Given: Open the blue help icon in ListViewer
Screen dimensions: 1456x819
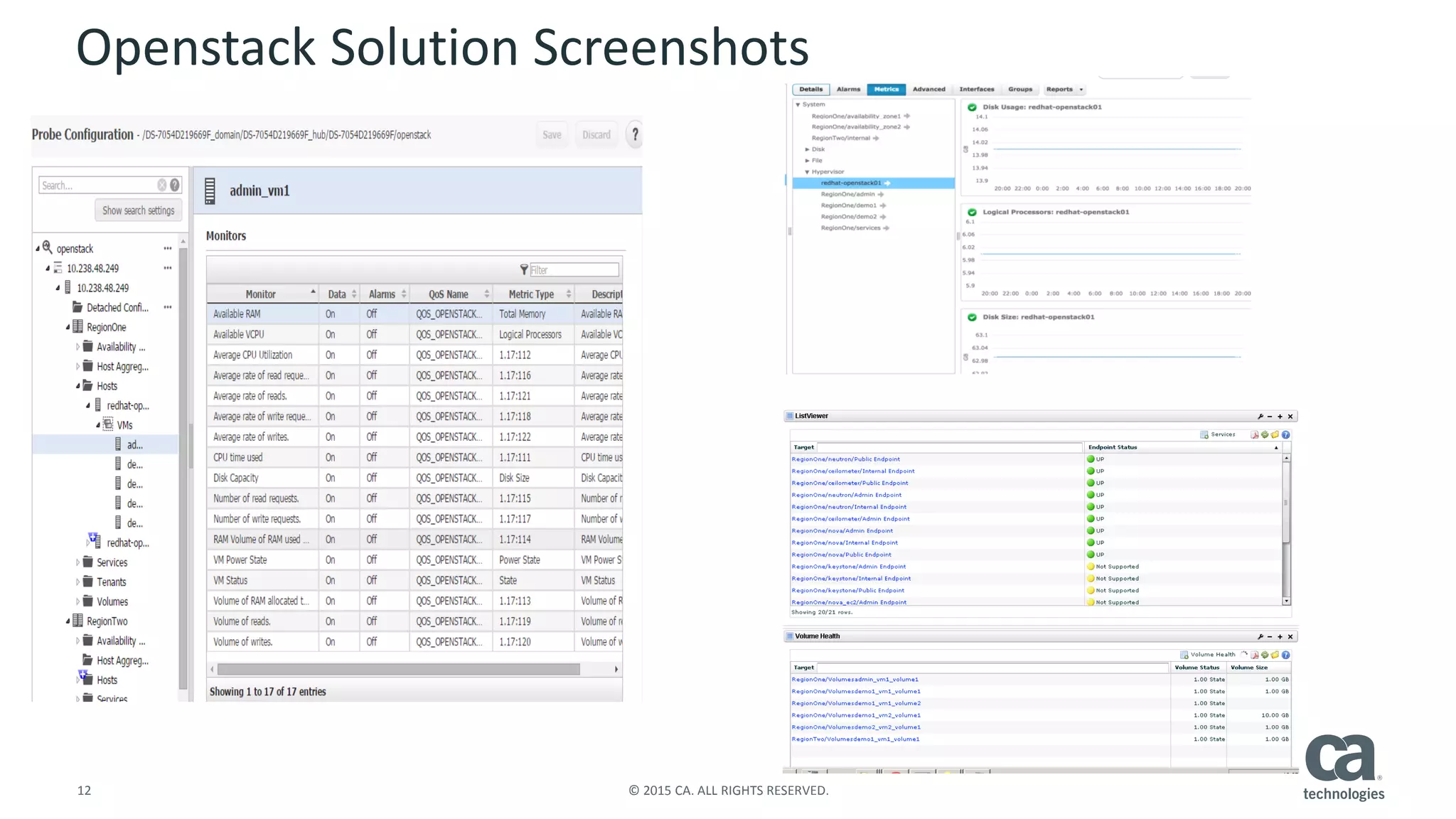Looking at the screenshot, I should (x=1285, y=434).
